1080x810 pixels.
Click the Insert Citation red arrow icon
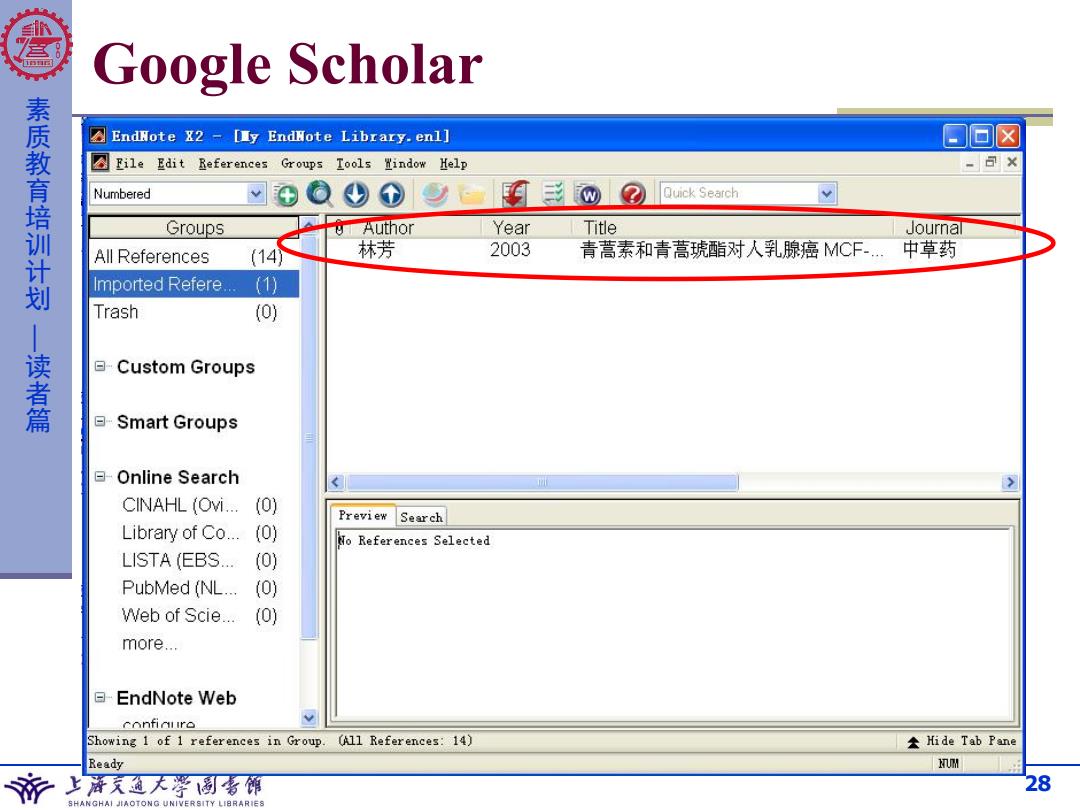tap(515, 194)
